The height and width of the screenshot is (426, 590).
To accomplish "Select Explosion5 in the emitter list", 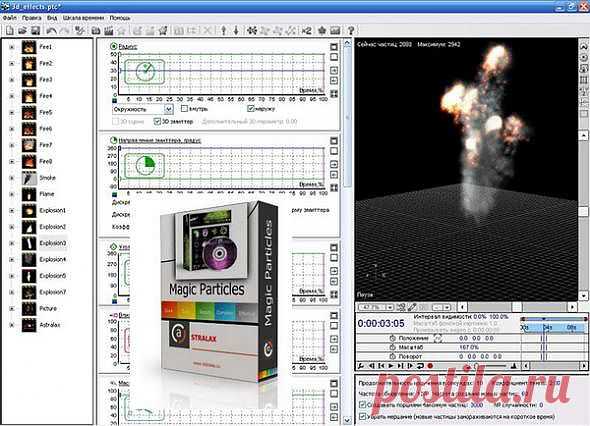I will click(x=53, y=276).
